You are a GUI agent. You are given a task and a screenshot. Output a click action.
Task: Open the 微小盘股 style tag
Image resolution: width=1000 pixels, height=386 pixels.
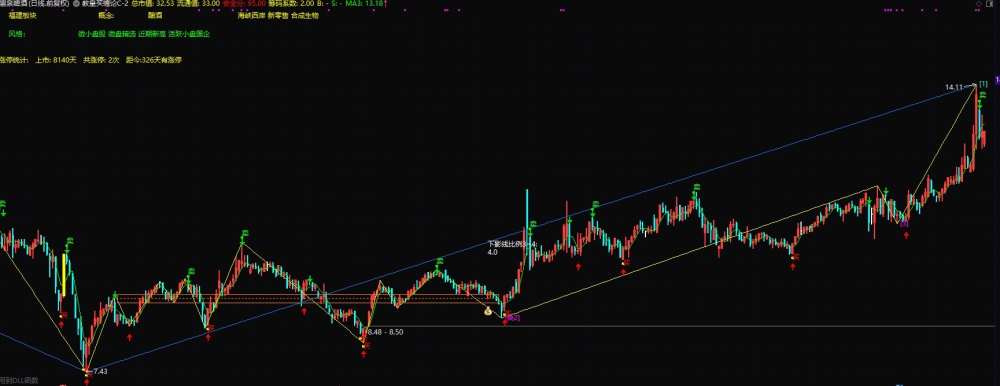click(x=91, y=33)
